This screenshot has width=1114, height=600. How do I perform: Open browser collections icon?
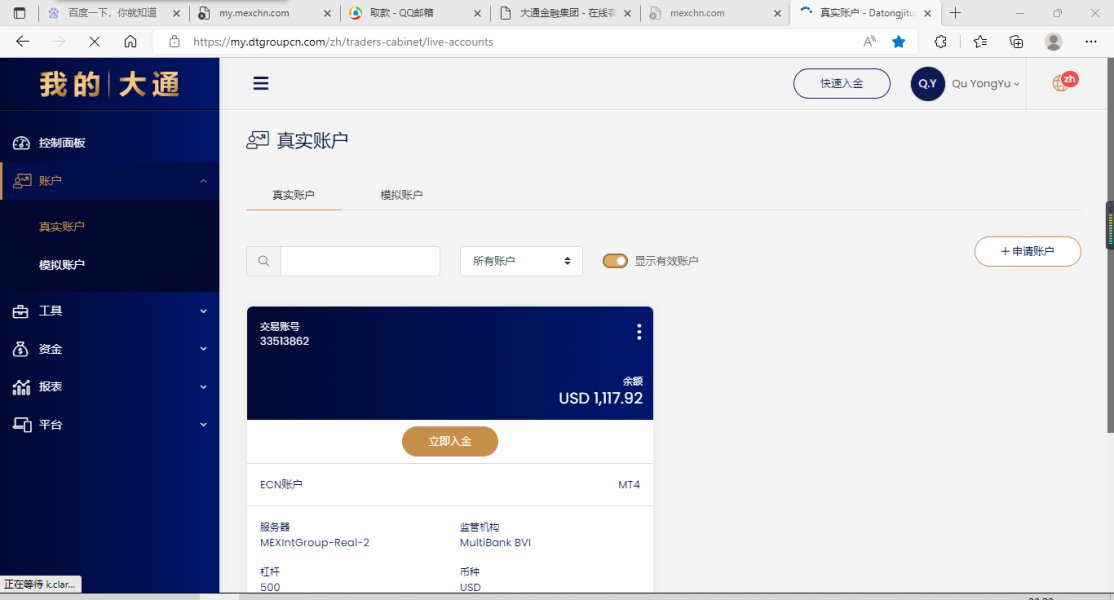point(1016,42)
